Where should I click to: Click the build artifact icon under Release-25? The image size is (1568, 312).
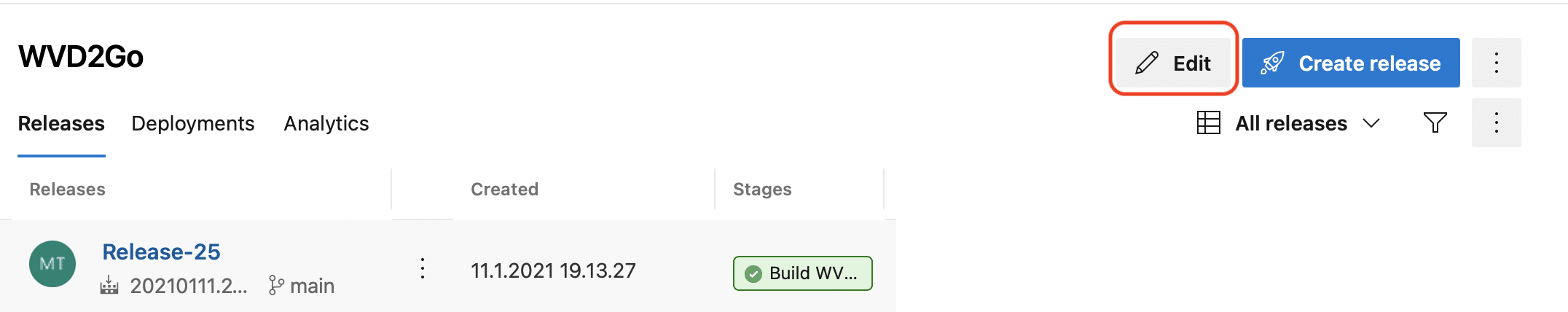(x=109, y=285)
